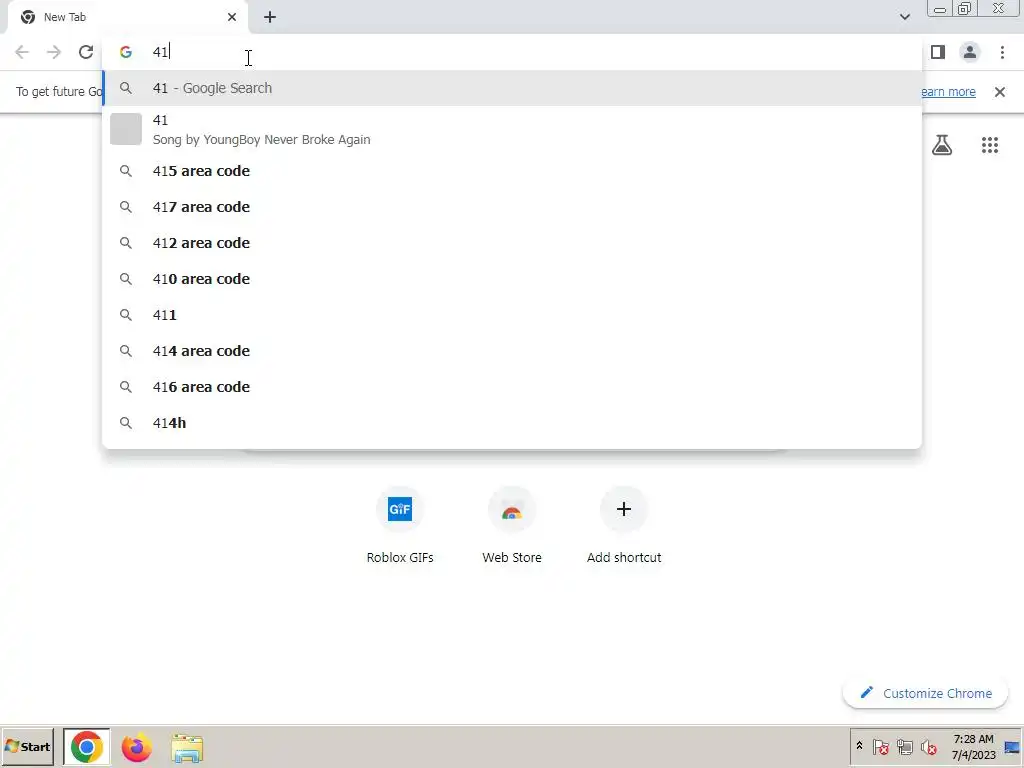Choose '415 area code' suggestion
Viewport: 1024px width, 768px height.
pos(512,171)
